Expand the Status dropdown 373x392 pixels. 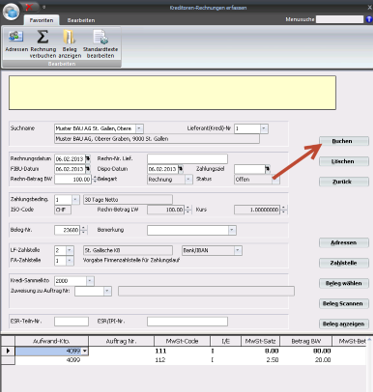tap(276, 179)
